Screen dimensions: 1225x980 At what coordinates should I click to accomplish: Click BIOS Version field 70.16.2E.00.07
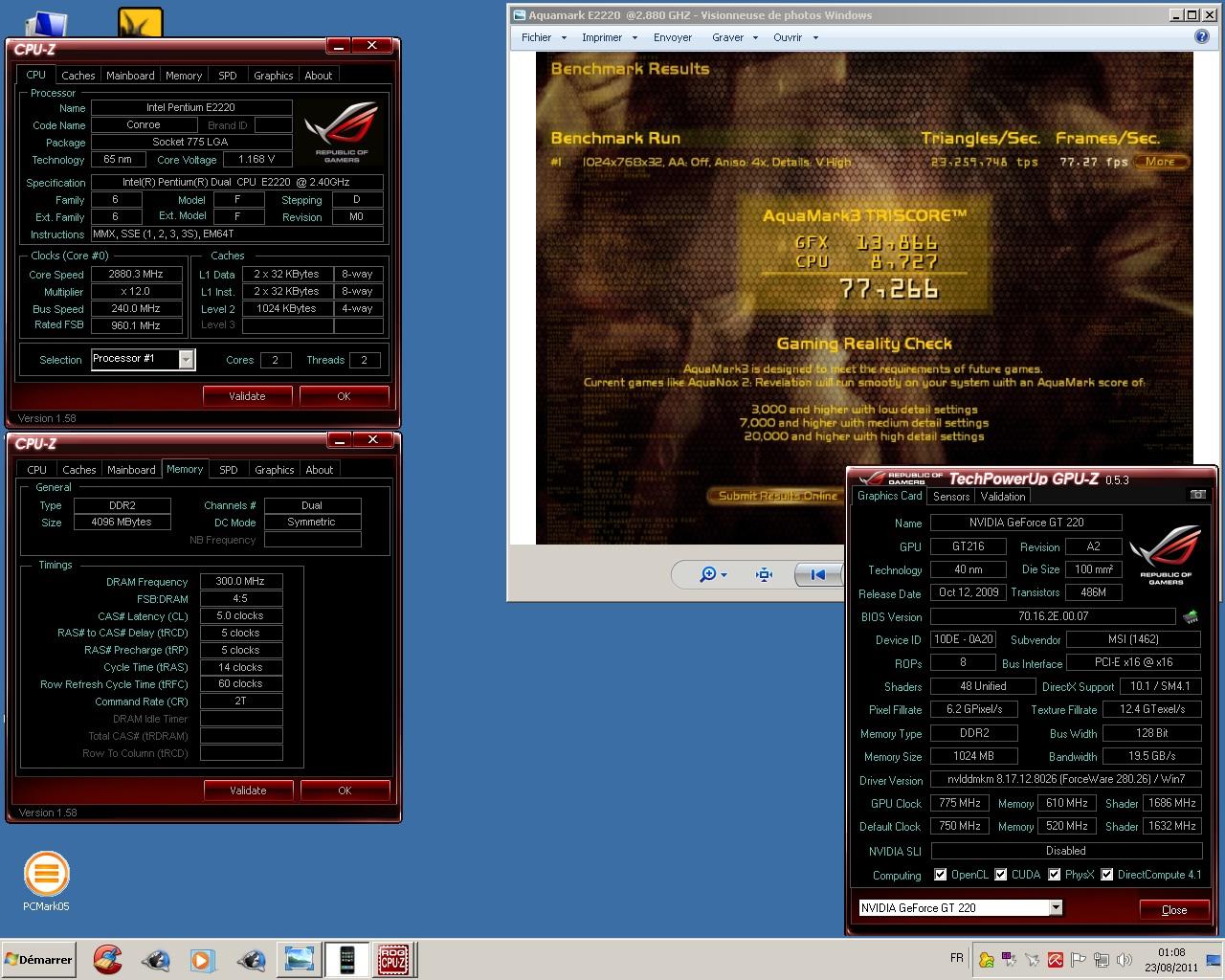click(1053, 617)
